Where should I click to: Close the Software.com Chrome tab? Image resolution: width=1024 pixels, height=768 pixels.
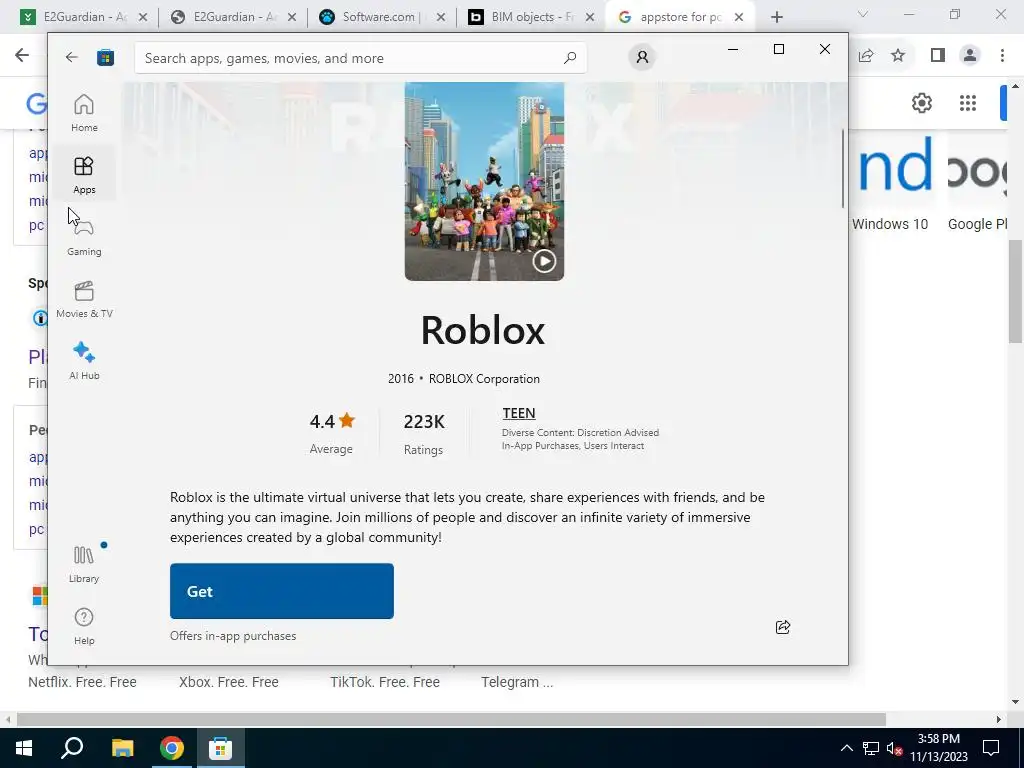(x=441, y=17)
